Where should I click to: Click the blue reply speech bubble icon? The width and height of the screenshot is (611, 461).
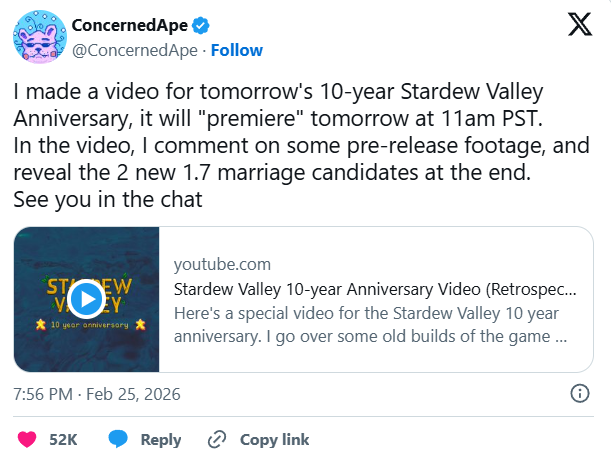click(x=119, y=439)
